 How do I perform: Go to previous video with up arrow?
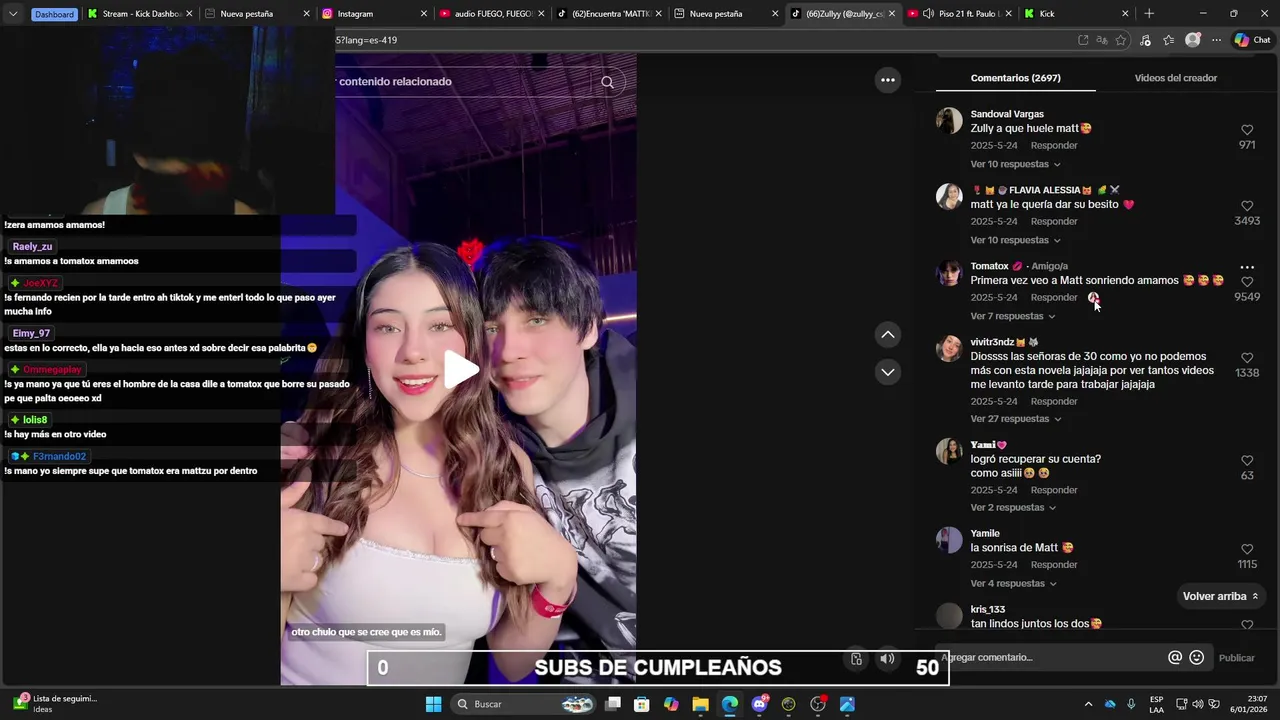click(888, 335)
